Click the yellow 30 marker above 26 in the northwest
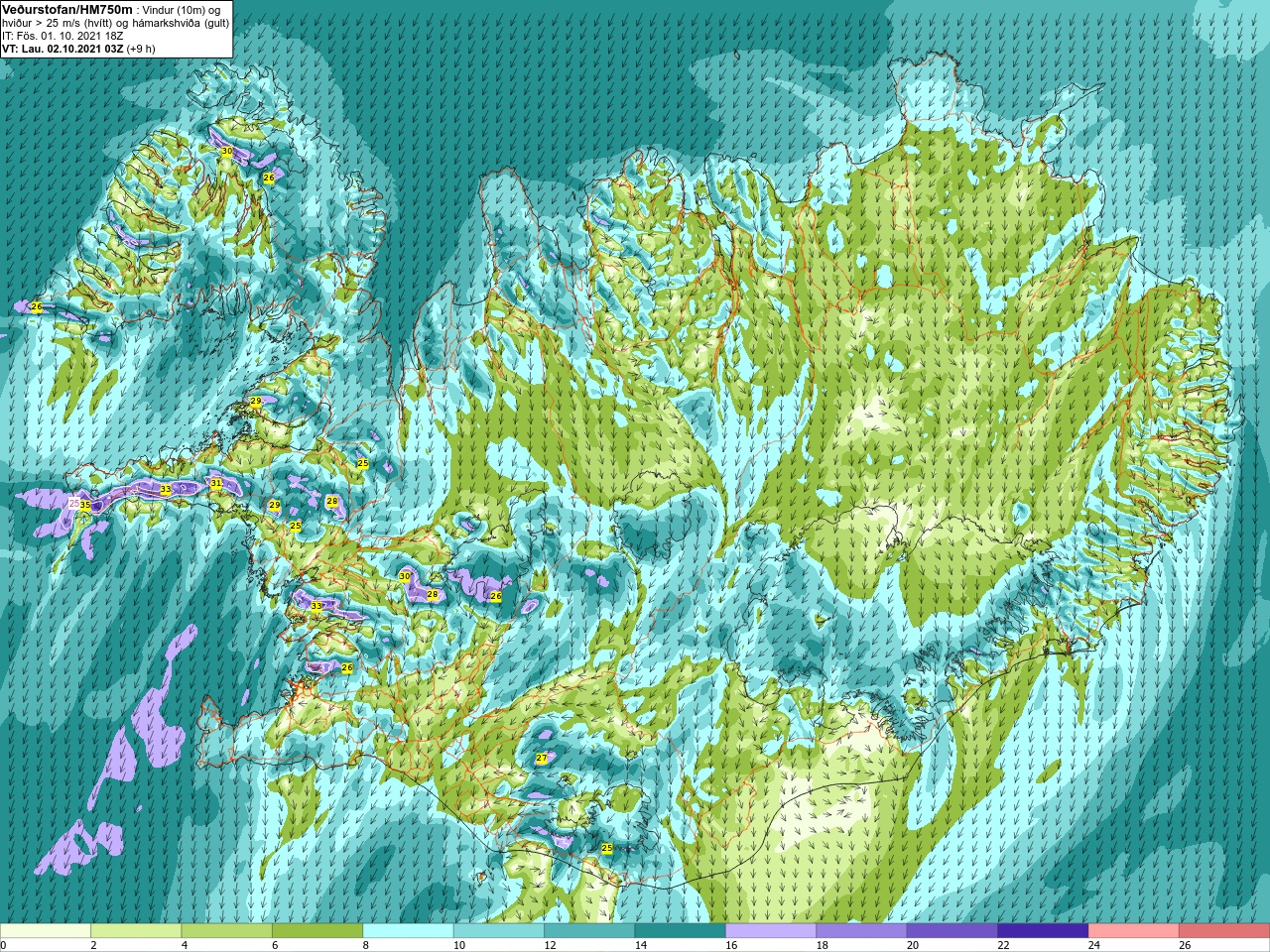Image resolution: width=1270 pixels, height=952 pixels. (x=227, y=152)
